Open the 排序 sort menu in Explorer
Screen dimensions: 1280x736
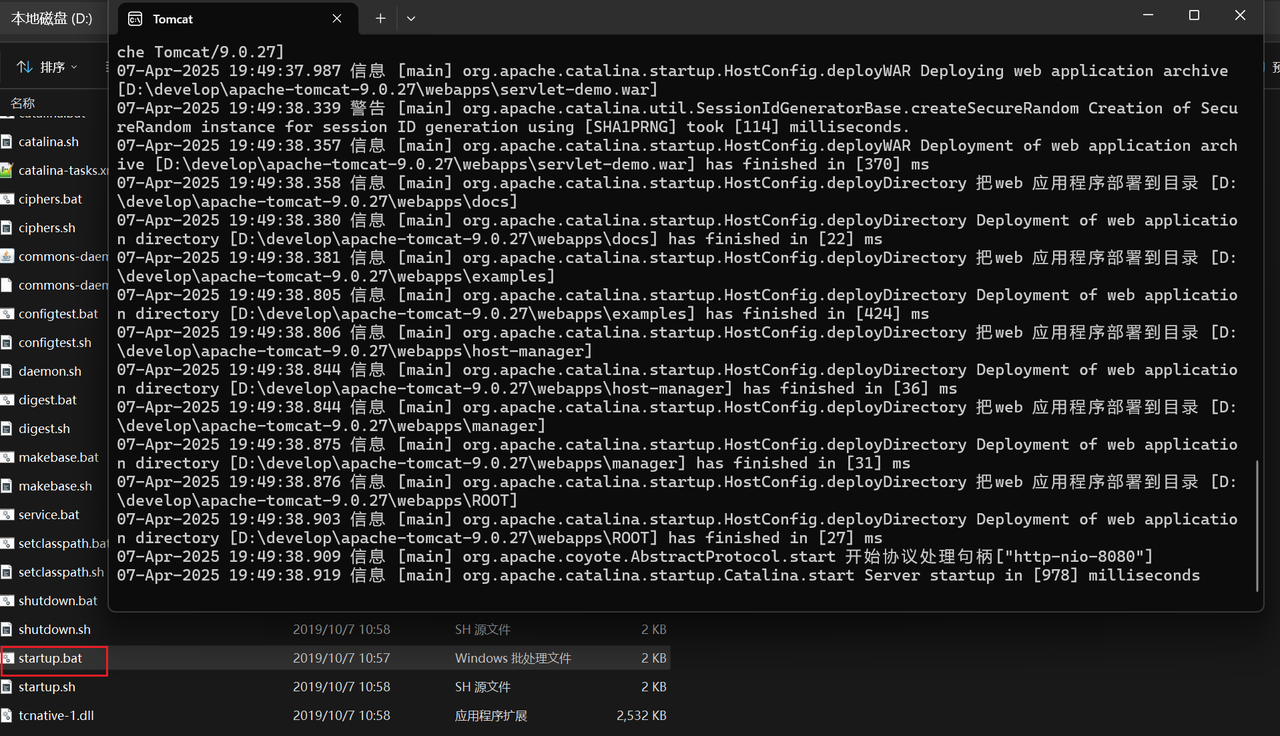click(48, 67)
